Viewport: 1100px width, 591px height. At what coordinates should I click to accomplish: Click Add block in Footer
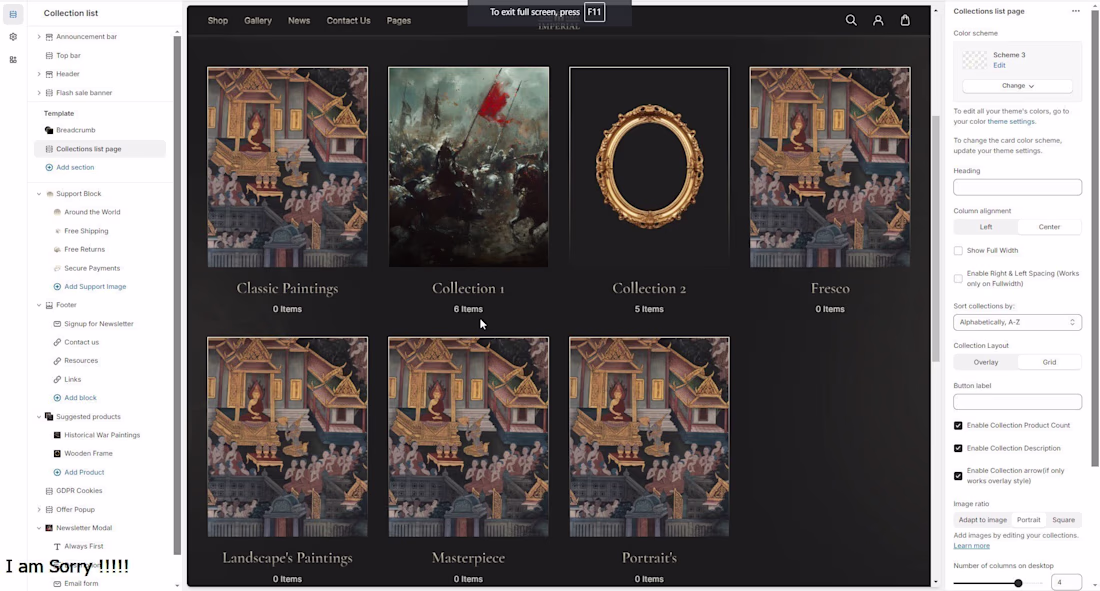tap(80, 398)
